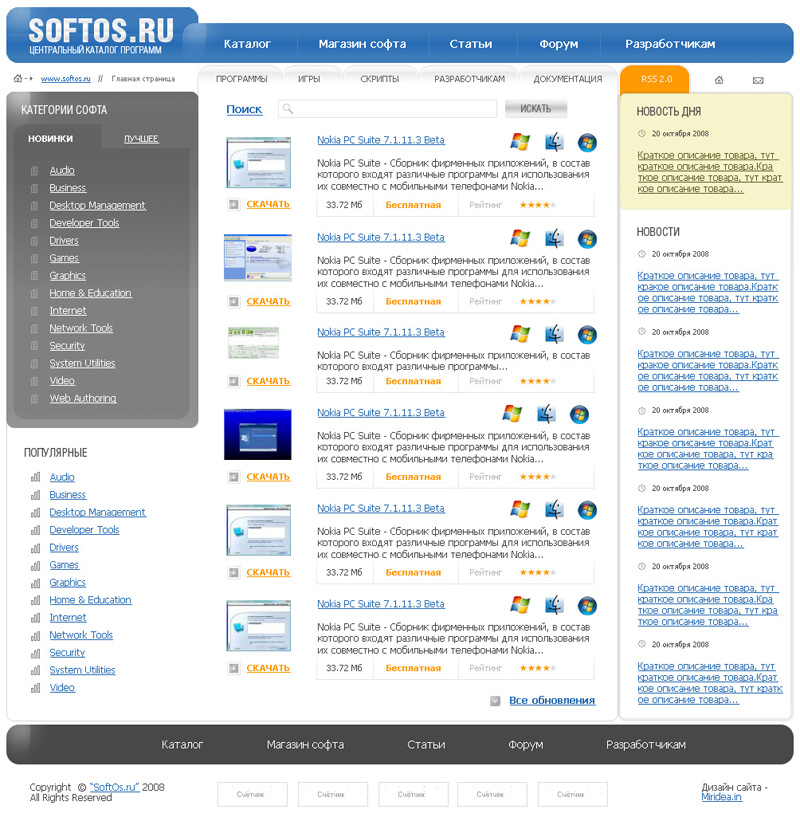Click first listing's screenshot thumbnail

point(259,162)
